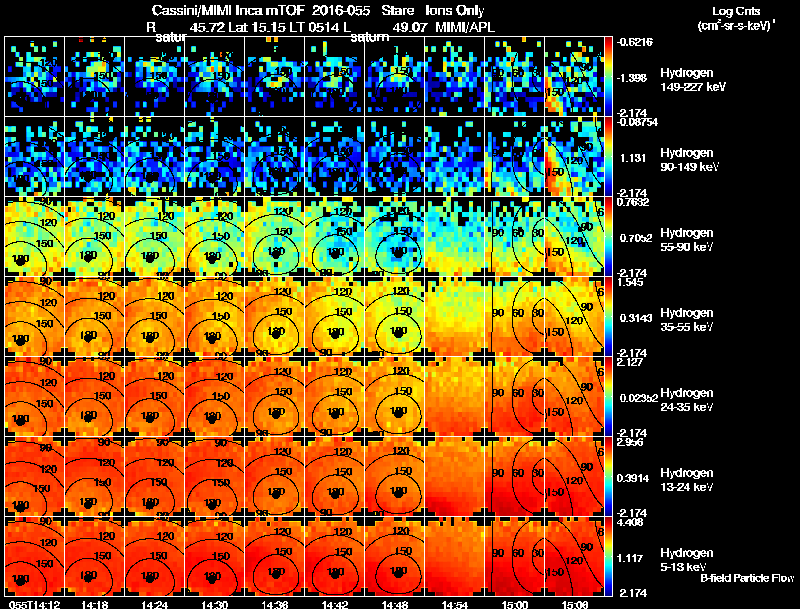Open the 5-13 keV panel at 14:42
Image resolution: width=800 pixels, height=609 pixels.
[335, 556]
